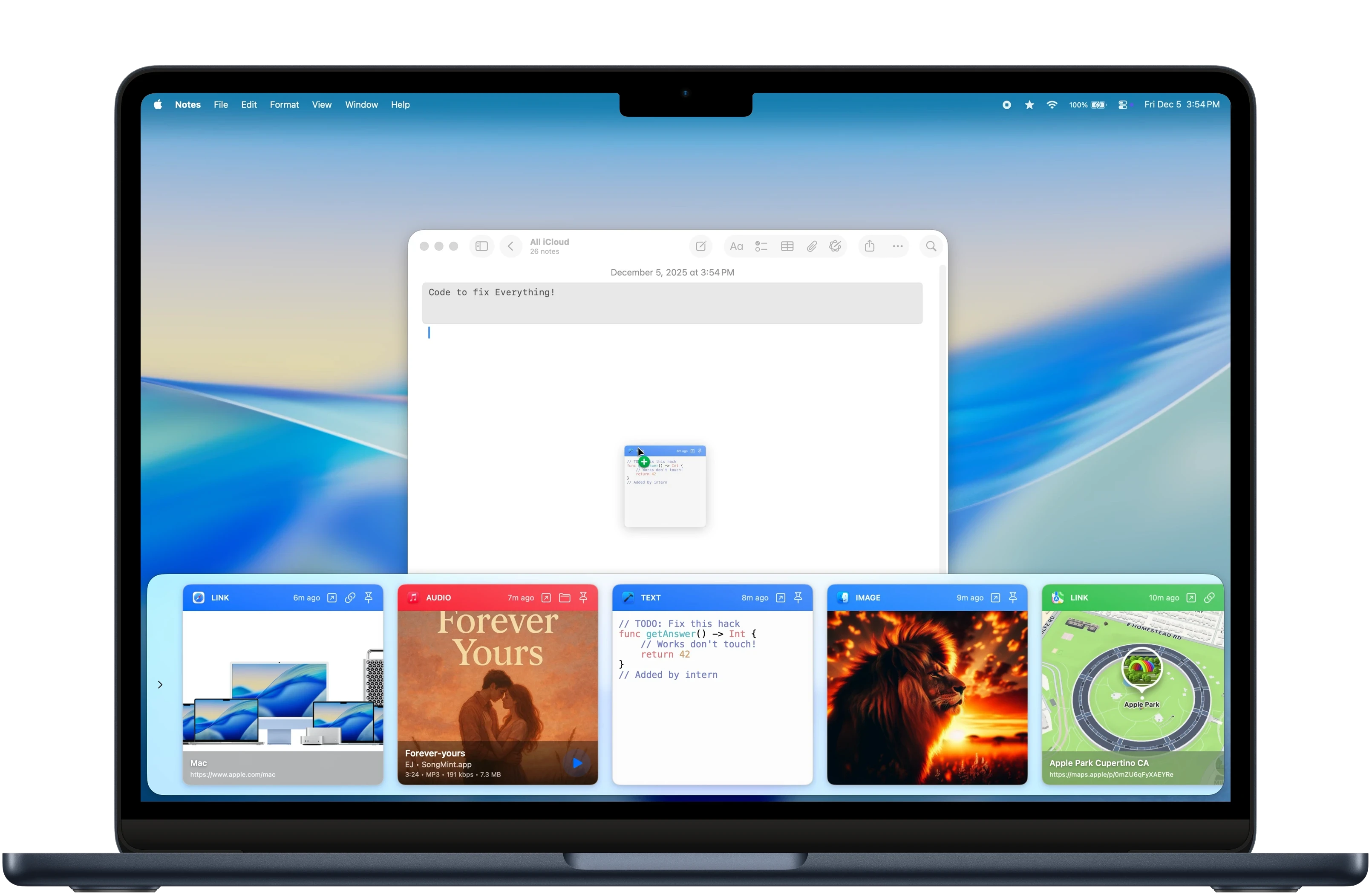Open the View menu
The image size is (1372, 895).
[x=322, y=104]
